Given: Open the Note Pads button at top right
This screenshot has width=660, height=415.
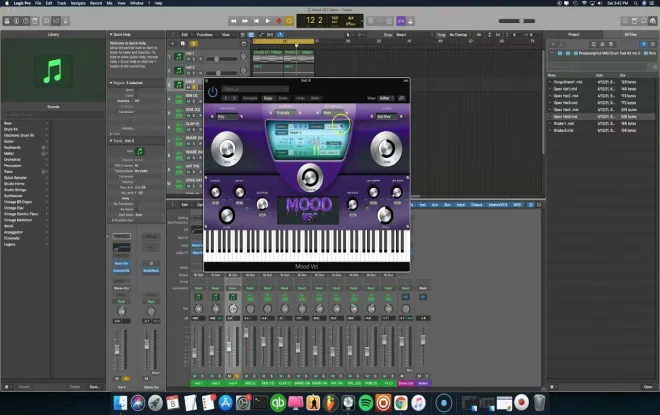Looking at the screenshot, I should [634, 21].
